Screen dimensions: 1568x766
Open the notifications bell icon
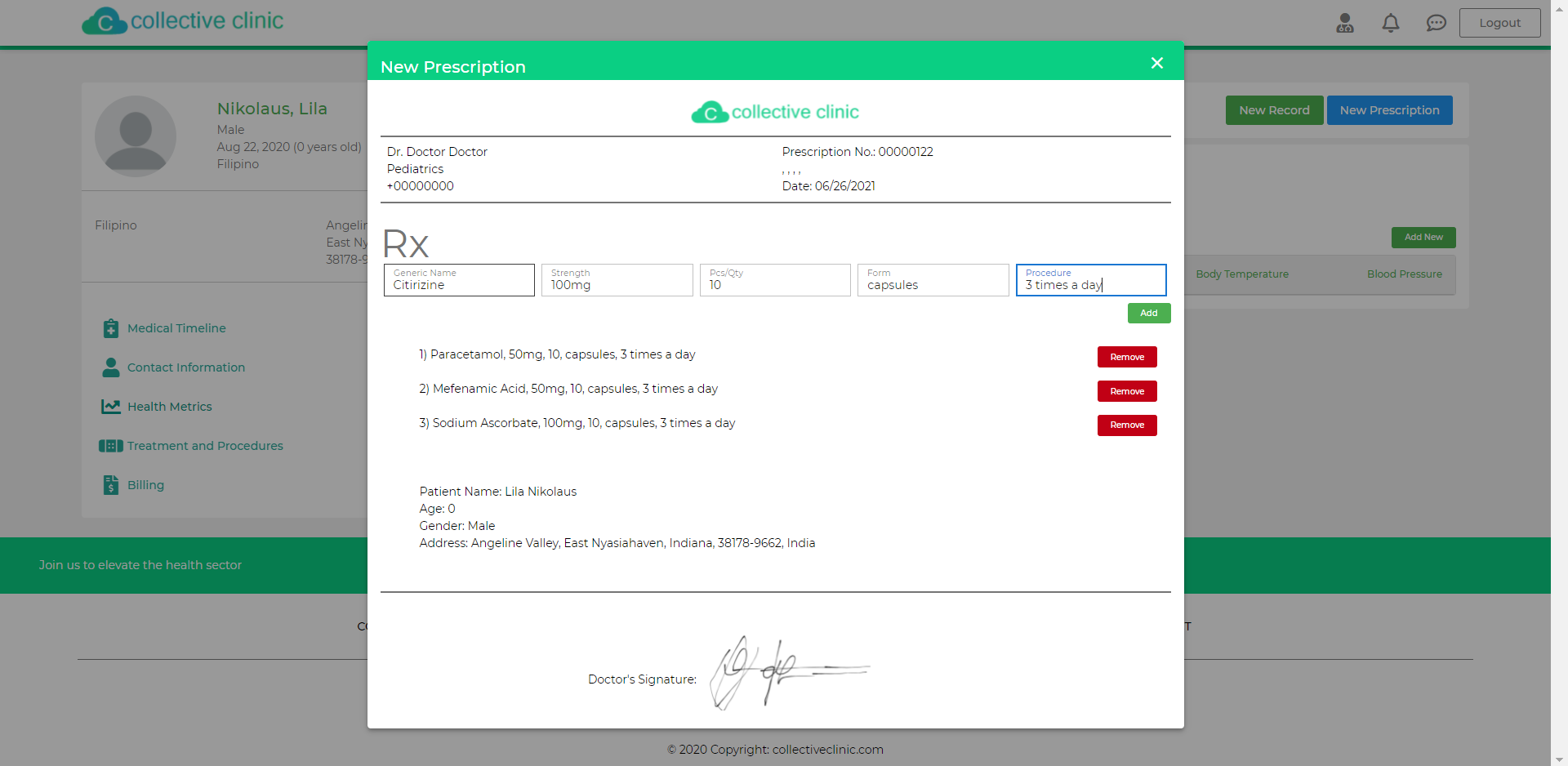click(1391, 23)
